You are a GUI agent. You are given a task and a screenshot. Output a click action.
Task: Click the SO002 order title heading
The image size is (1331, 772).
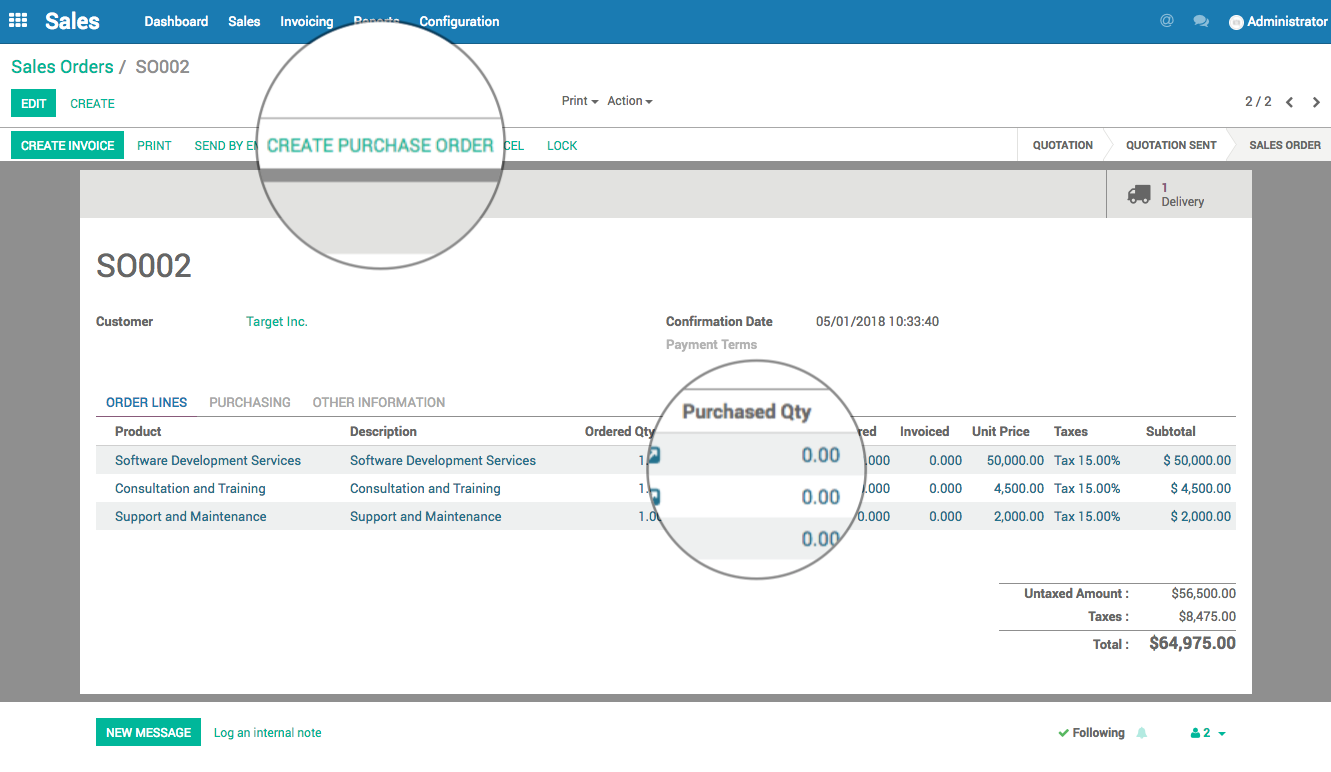(144, 266)
